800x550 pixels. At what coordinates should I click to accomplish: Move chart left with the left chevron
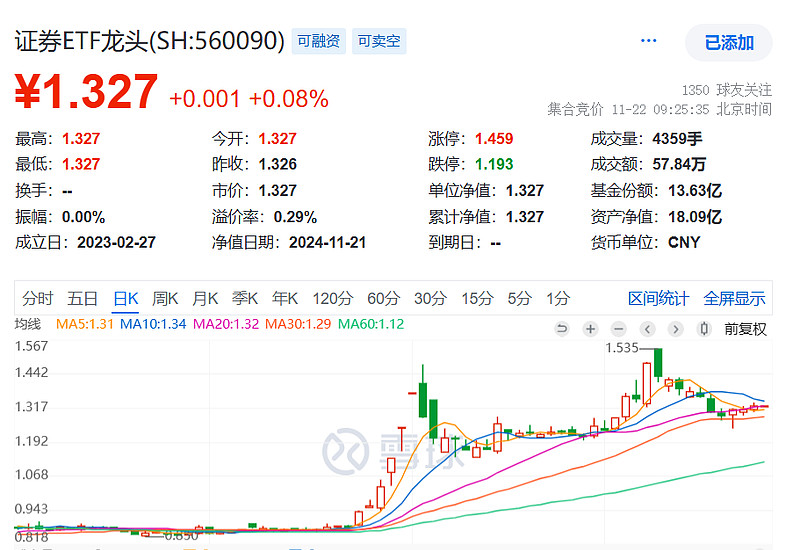(647, 329)
